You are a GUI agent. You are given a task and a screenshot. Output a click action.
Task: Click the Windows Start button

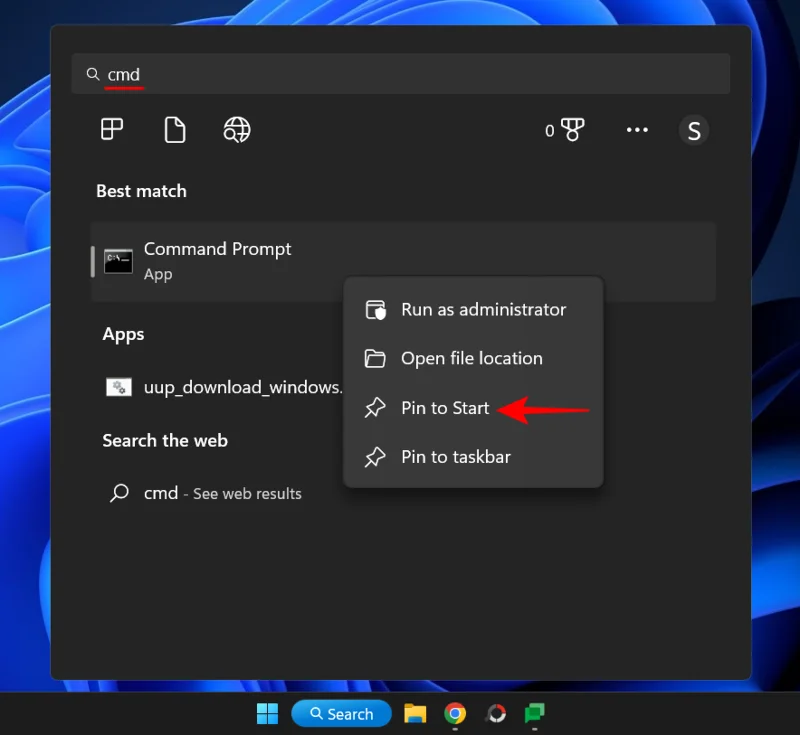pyautogui.click(x=267, y=714)
